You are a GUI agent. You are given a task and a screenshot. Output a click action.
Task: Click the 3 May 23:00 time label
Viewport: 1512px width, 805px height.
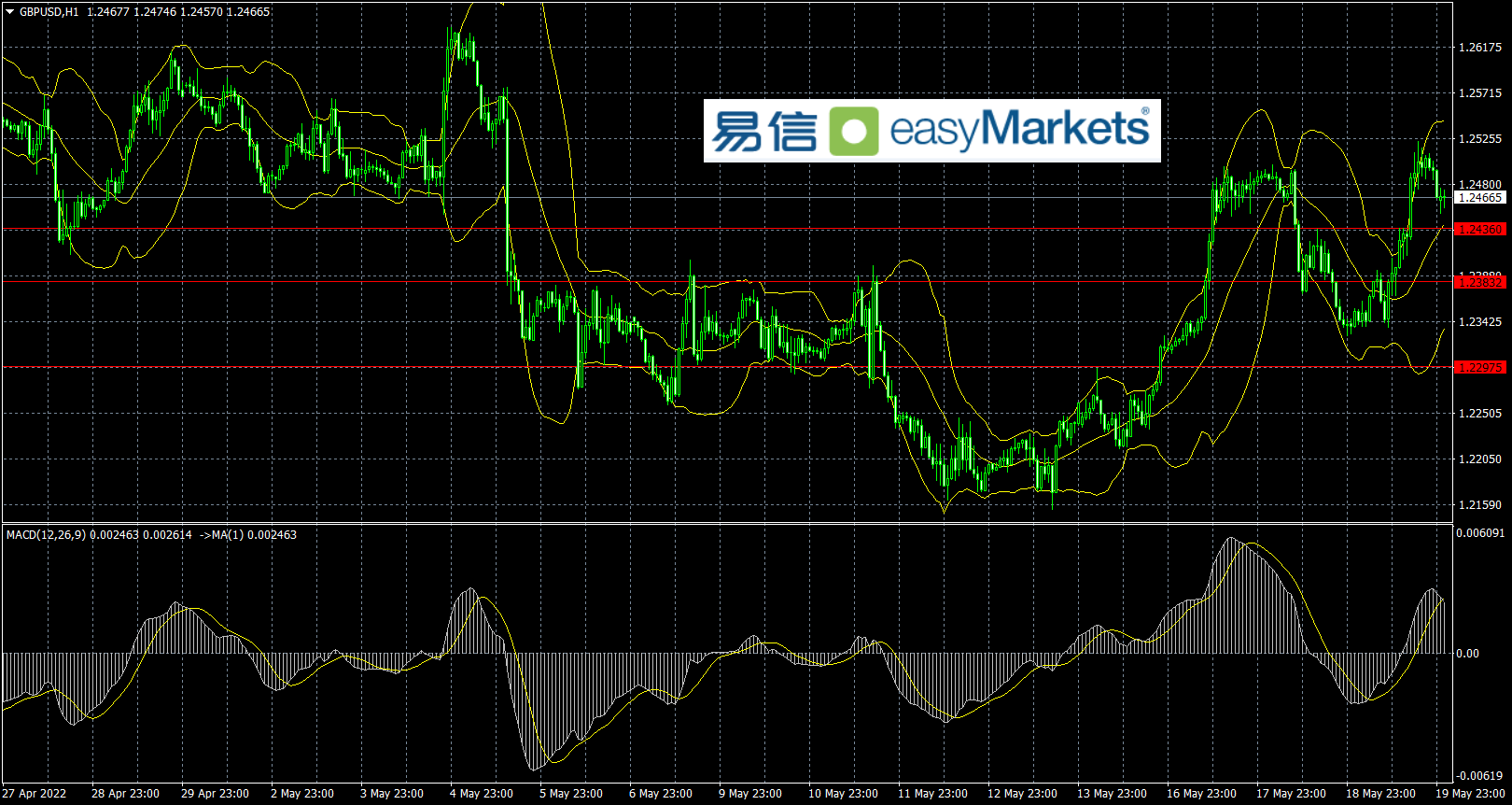pos(392,794)
